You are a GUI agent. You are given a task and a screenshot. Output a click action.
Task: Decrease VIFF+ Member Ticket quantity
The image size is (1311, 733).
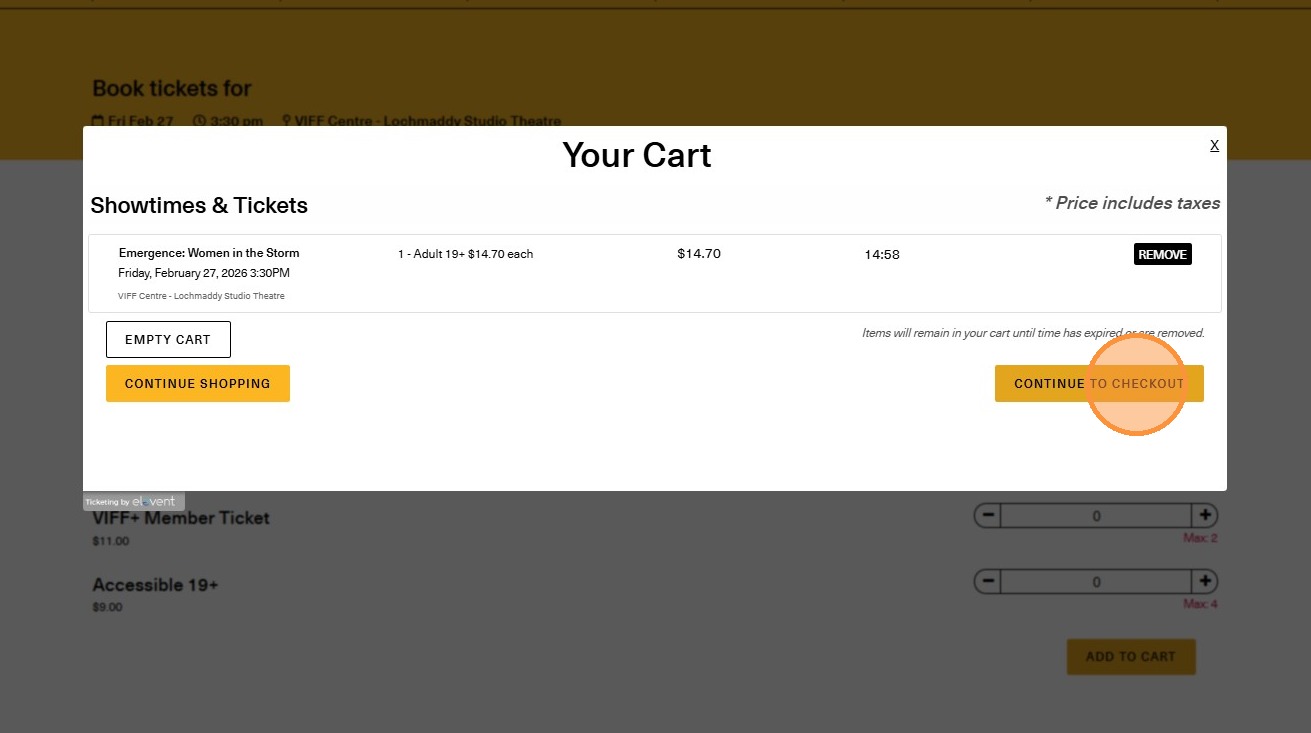click(988, 516)
